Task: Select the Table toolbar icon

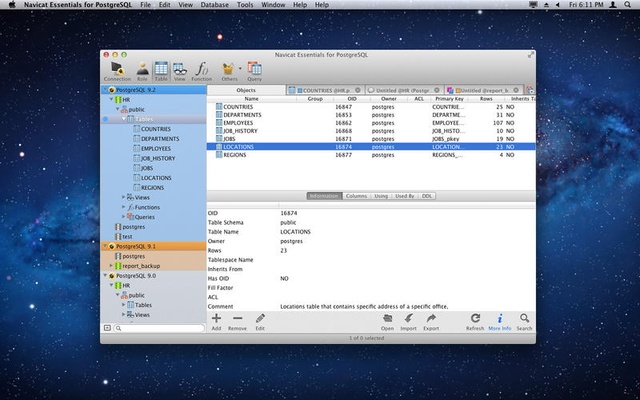Action: [x=161, y=71]
